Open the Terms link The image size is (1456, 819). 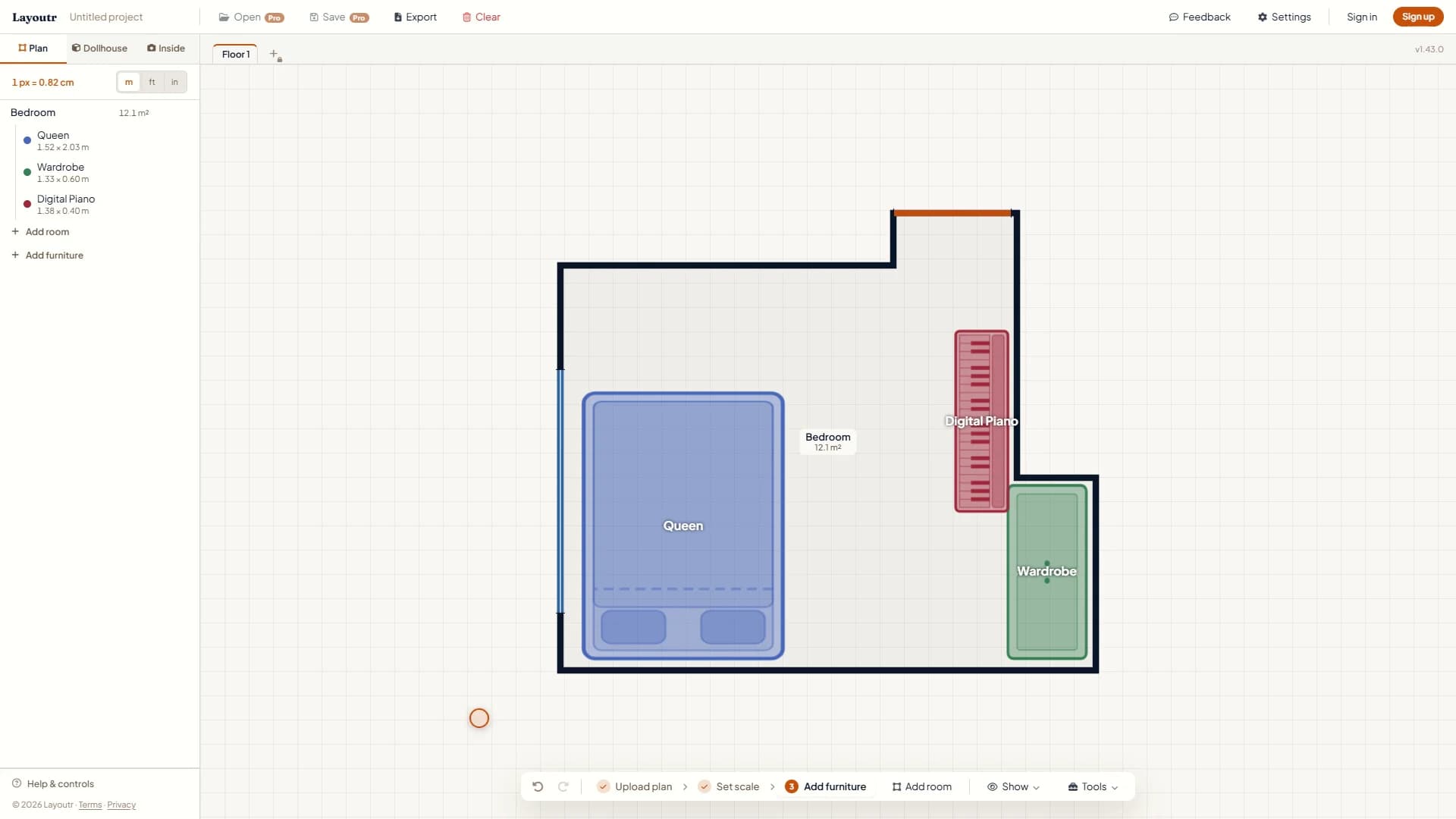(90, 805)
